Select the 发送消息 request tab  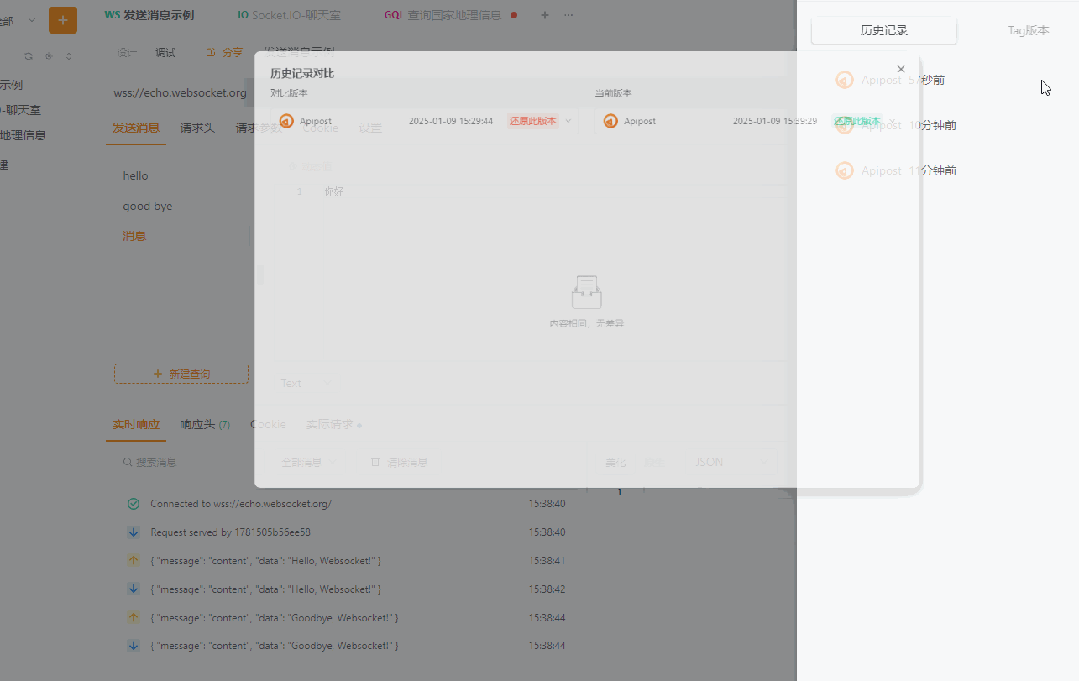pos(136,128)
